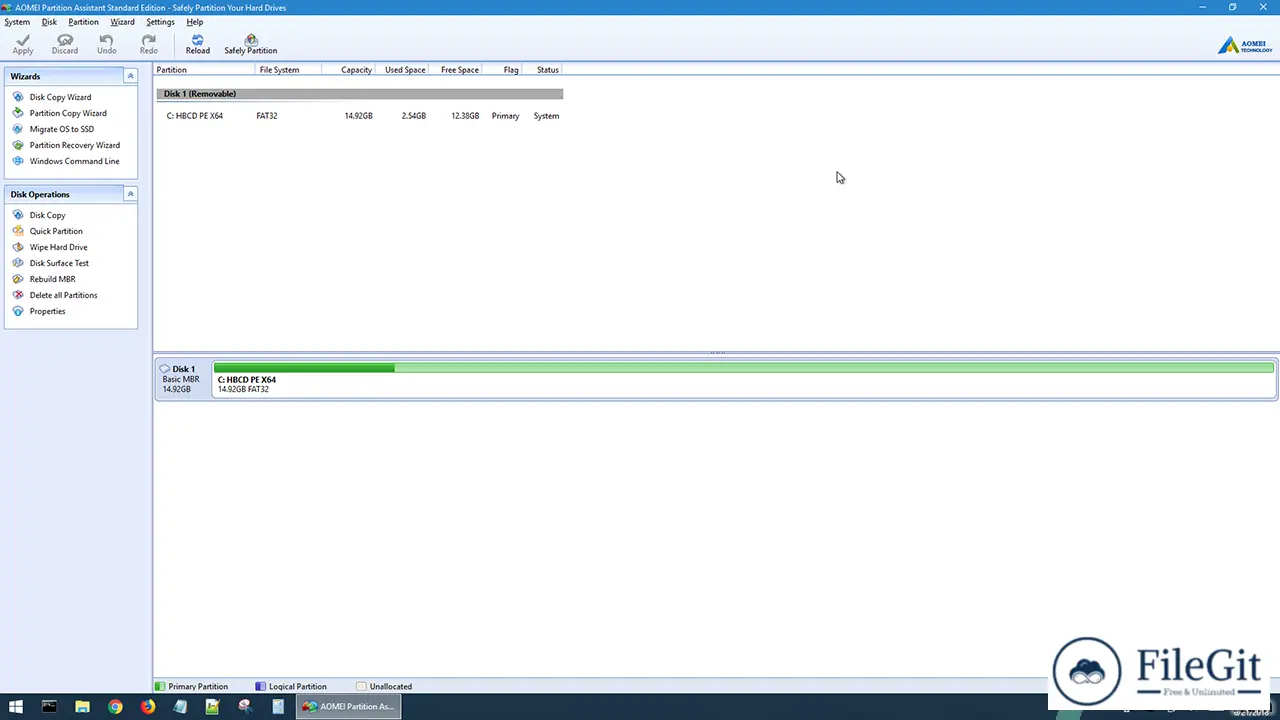The image size is (1280, 720).
Task: Sort by the File System column header
Action: pos(288,70)
